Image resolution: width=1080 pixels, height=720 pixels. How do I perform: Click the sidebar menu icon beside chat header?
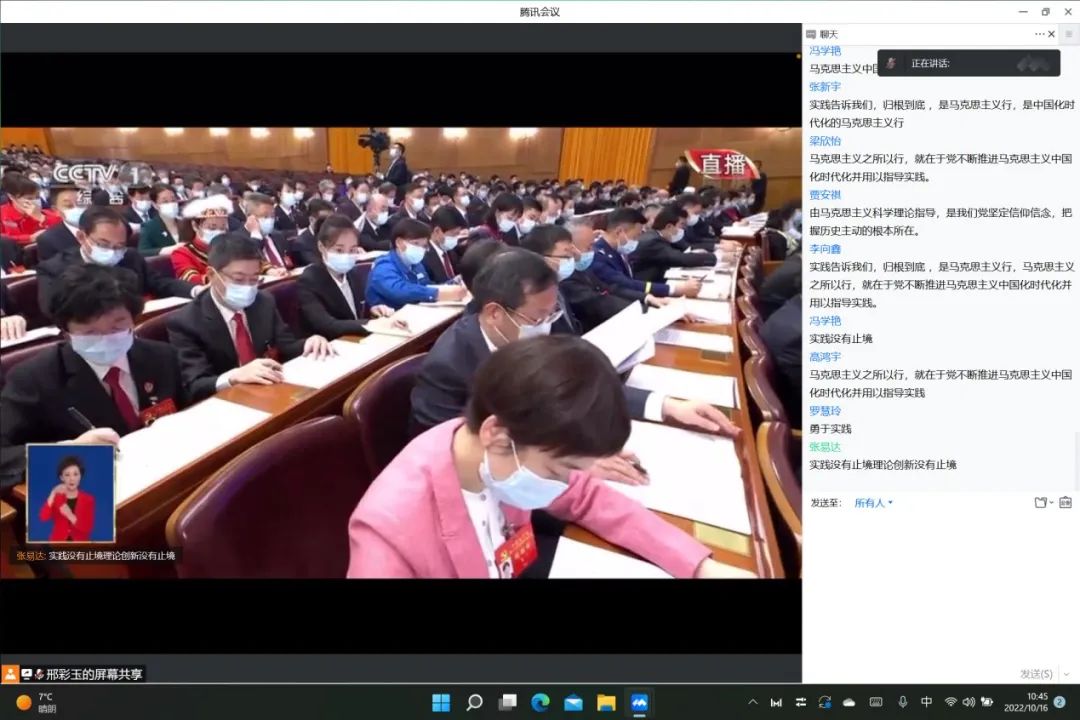1068,34
